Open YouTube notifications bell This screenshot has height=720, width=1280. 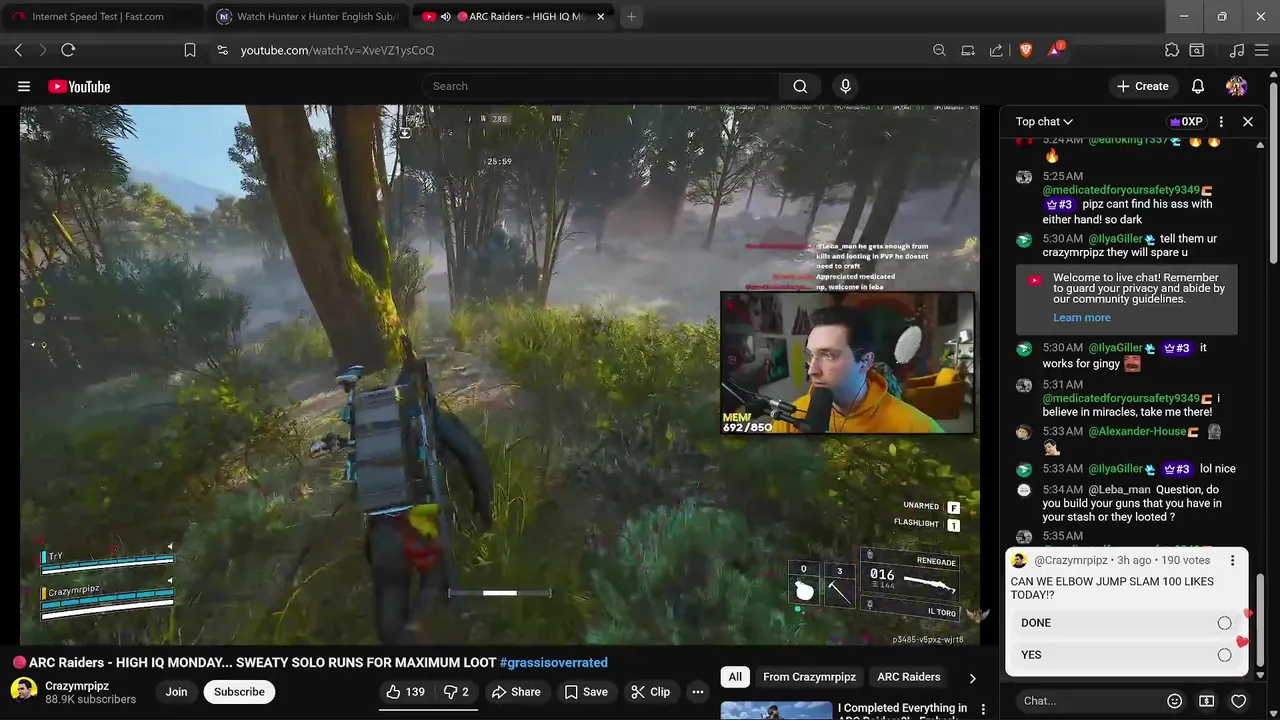click(x=1198, y=87)
